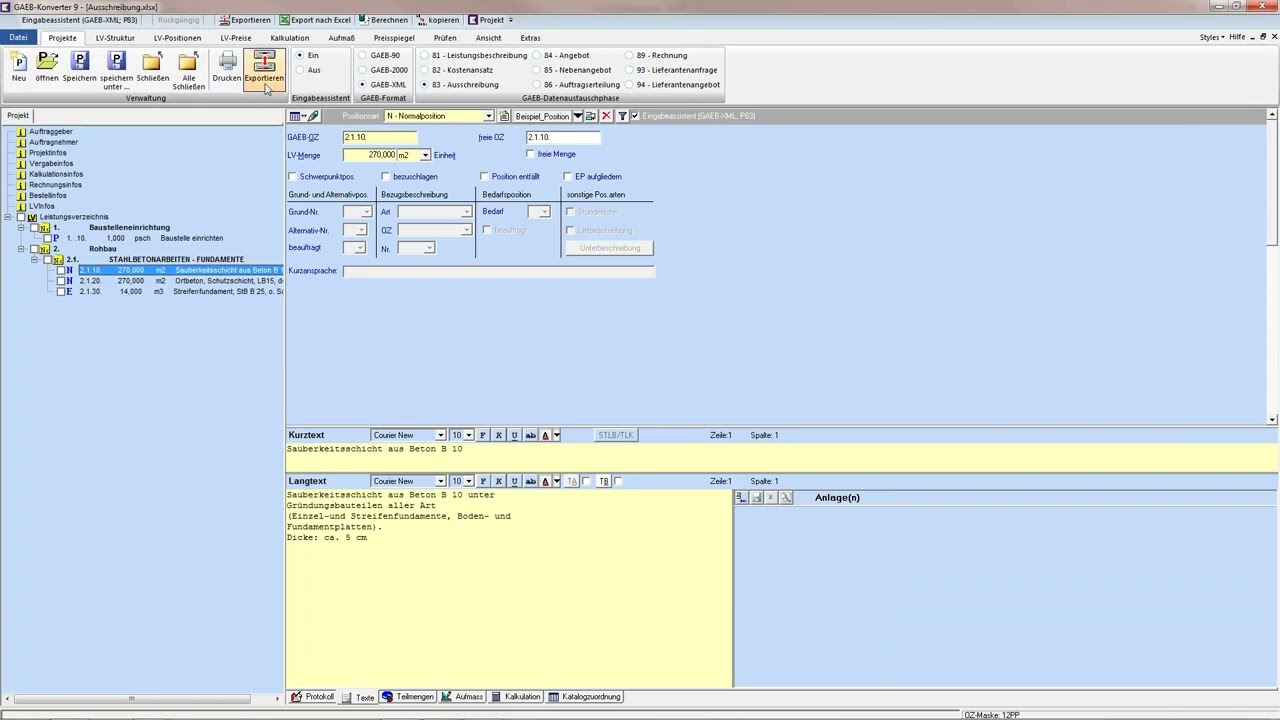Switch to LV-Struktur ribbon tab
The width and height of the screenshot is (1280, 720).
pyautogui.click(x=115, y=38)
